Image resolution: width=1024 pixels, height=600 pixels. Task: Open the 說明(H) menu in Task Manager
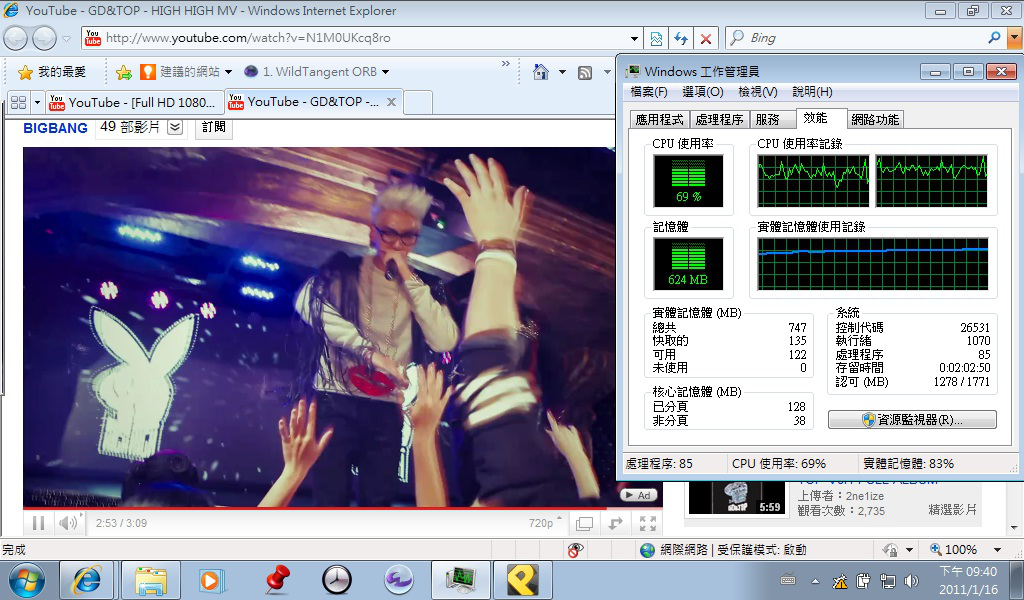pos(812,92)
